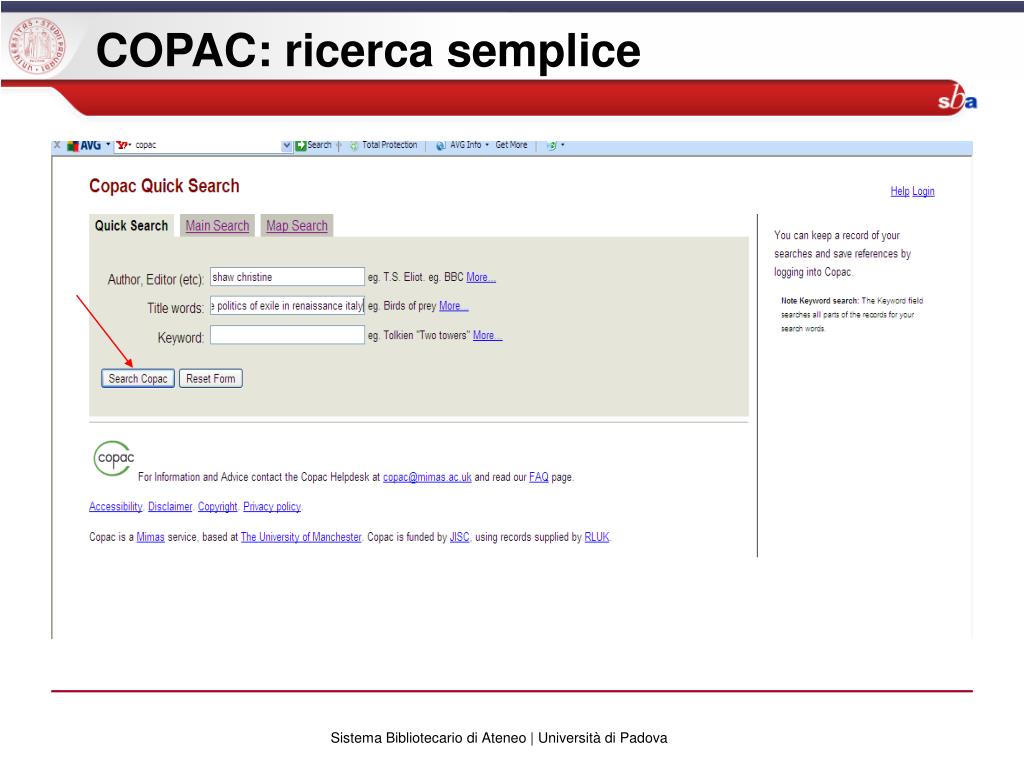Click the Search Copac button
This screenshot has height=768, width=1024.
tap(138, 379)
